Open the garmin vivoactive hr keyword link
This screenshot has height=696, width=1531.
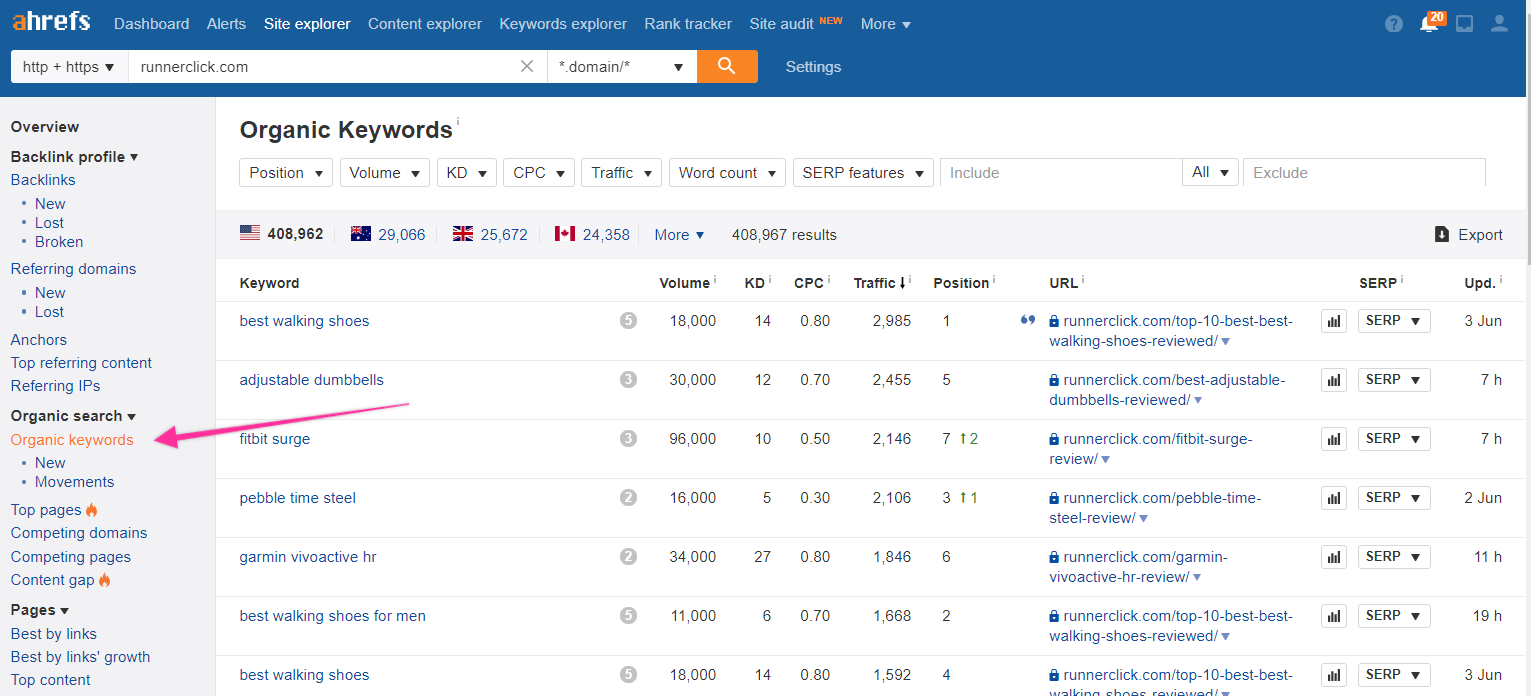(x=308, y=557)
